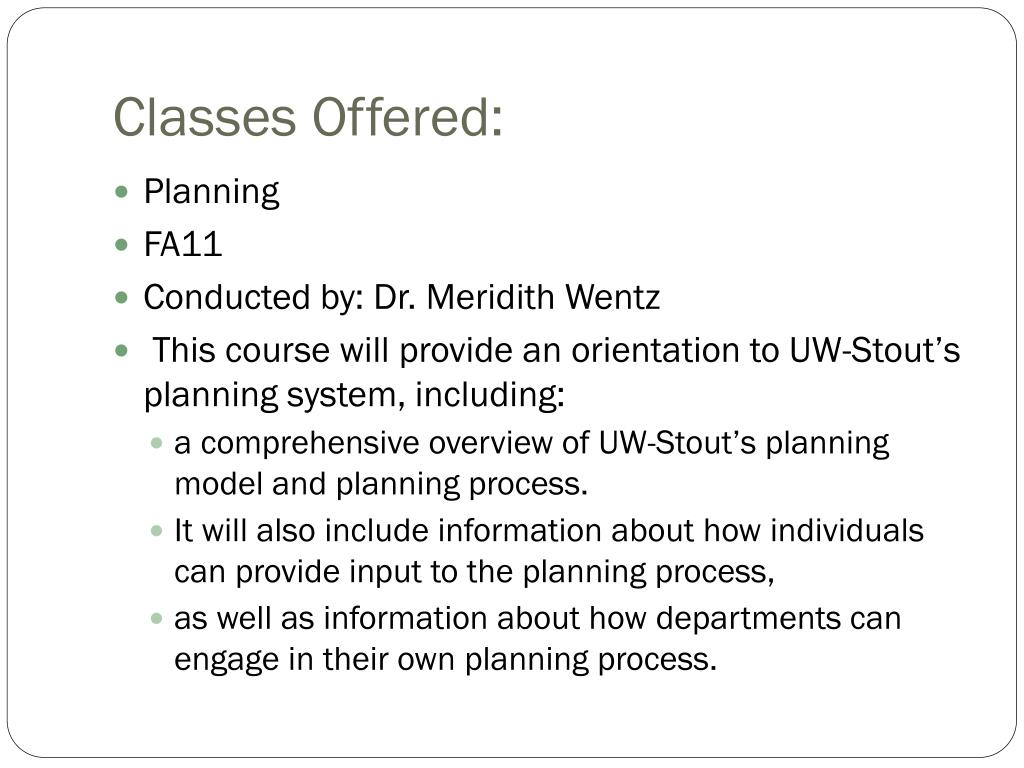
Task: Click 'It will also include information' text
Action: tap(388, 530)
